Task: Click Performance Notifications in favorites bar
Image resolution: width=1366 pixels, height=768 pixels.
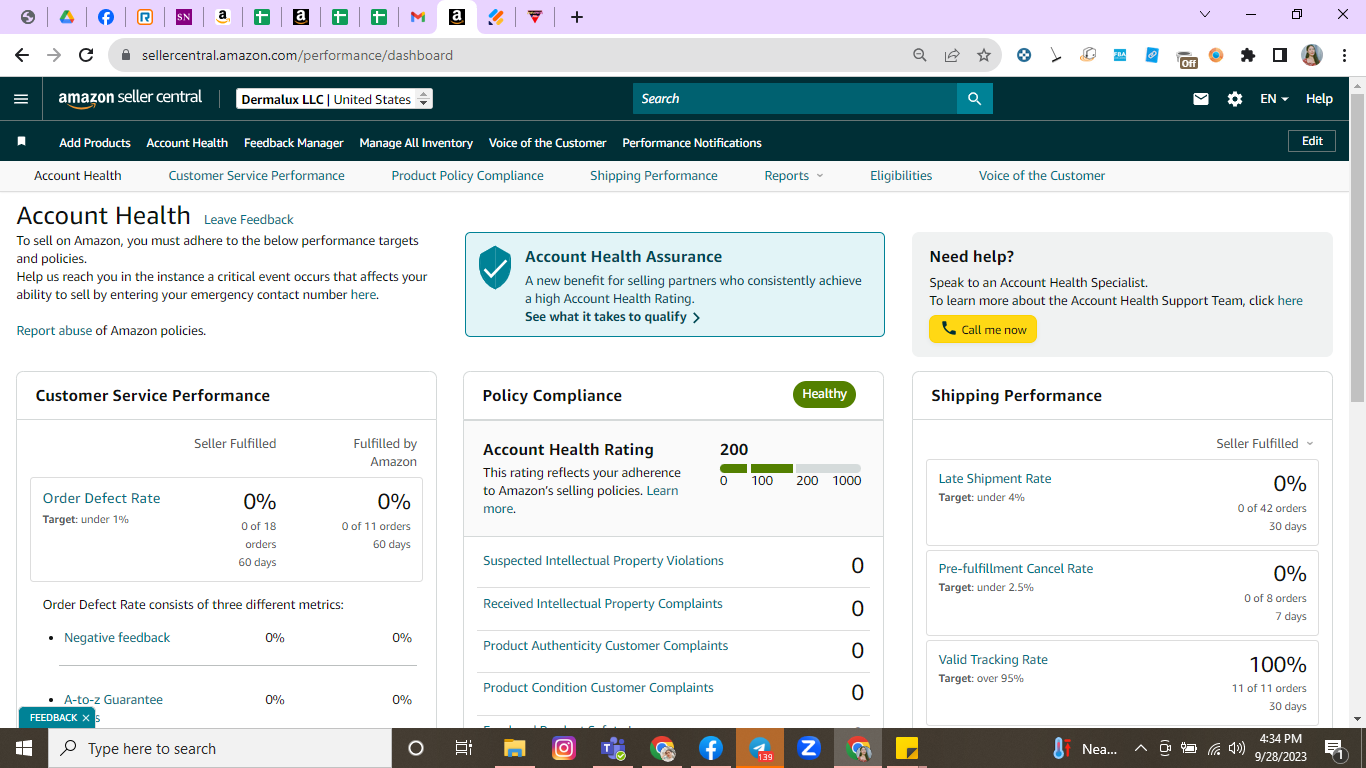Action: [692, 143]
